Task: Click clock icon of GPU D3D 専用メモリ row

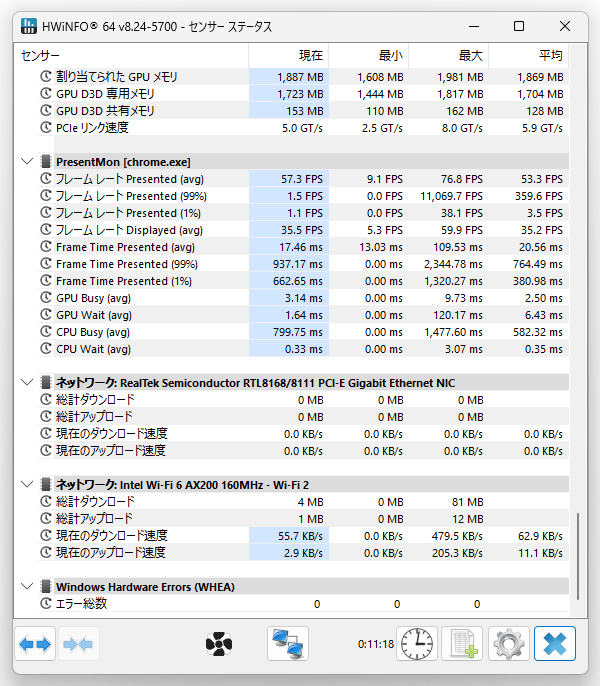Action: [46, 94]
